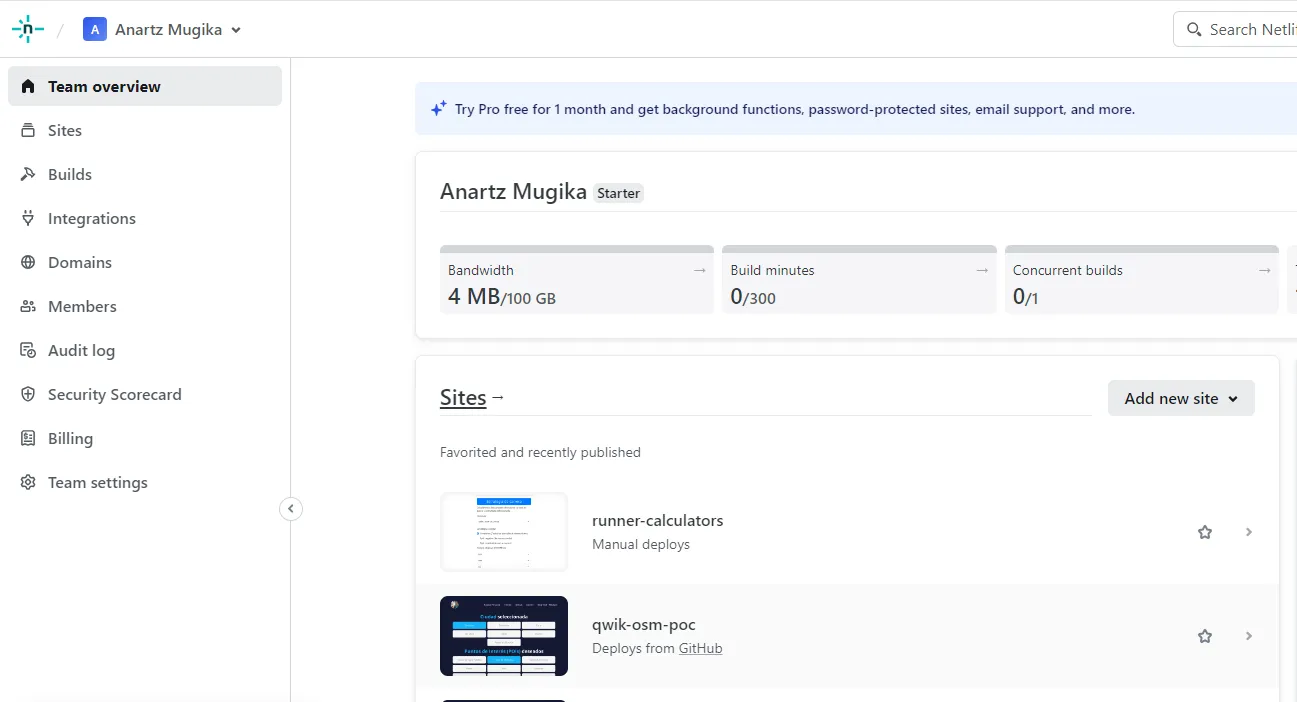
Task: Navigate to Domains in the sidebar
Action: click(x=145, y=262)
